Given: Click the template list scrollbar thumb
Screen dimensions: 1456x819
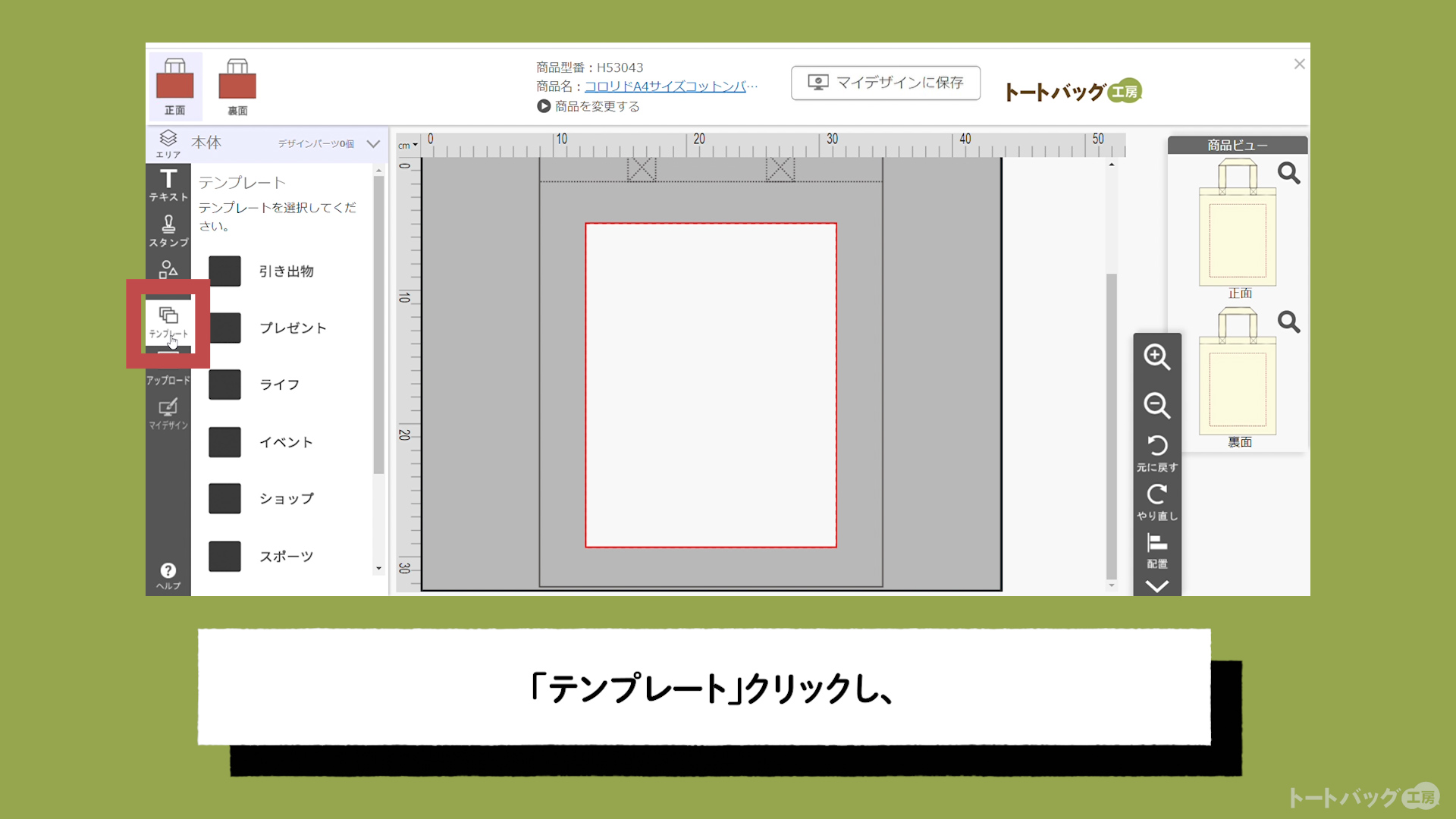Looking at the screenshot, I should [378, 325].
